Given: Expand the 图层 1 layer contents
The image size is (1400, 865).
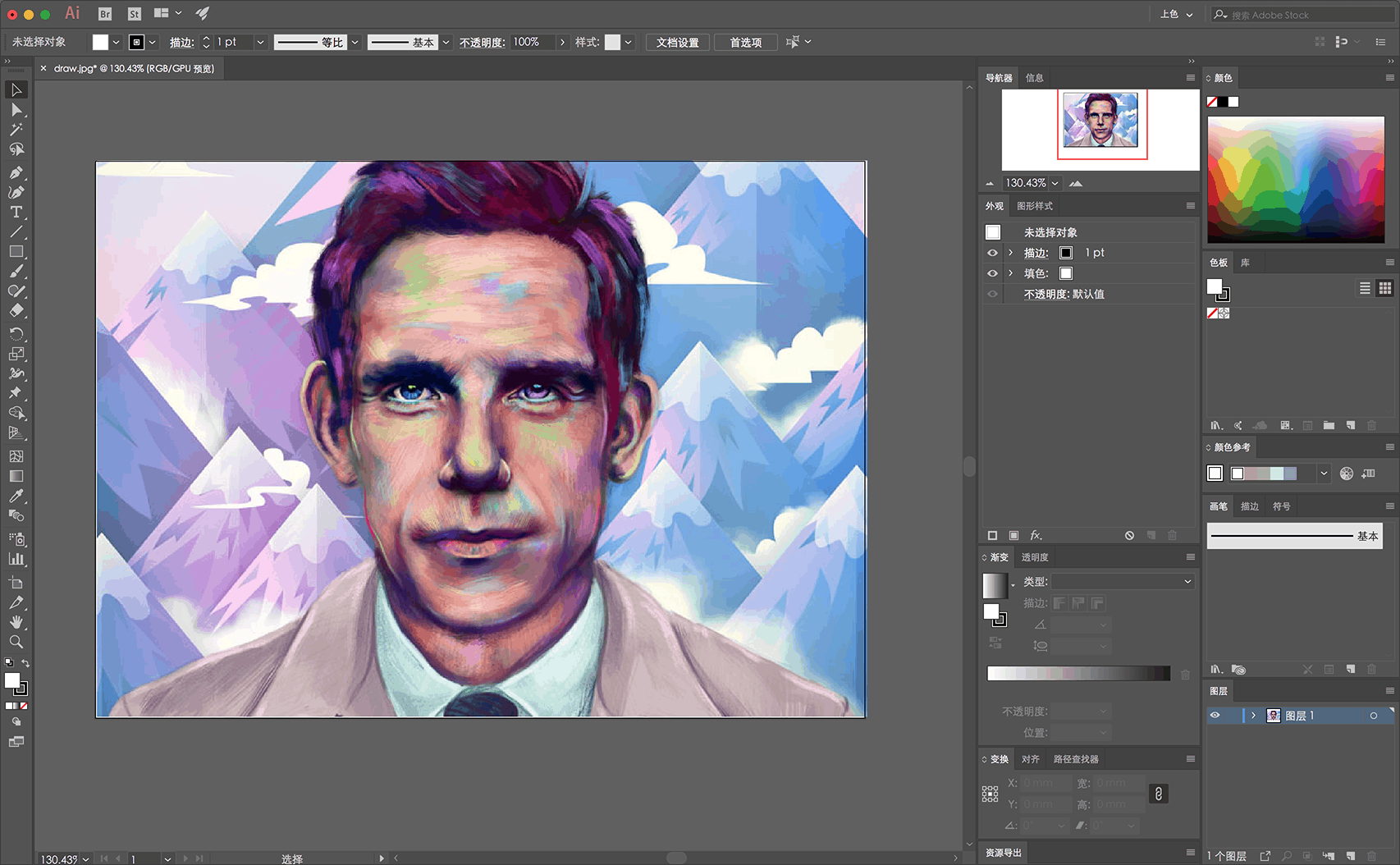Looking at the screenshot, I should pos(1253,716).
